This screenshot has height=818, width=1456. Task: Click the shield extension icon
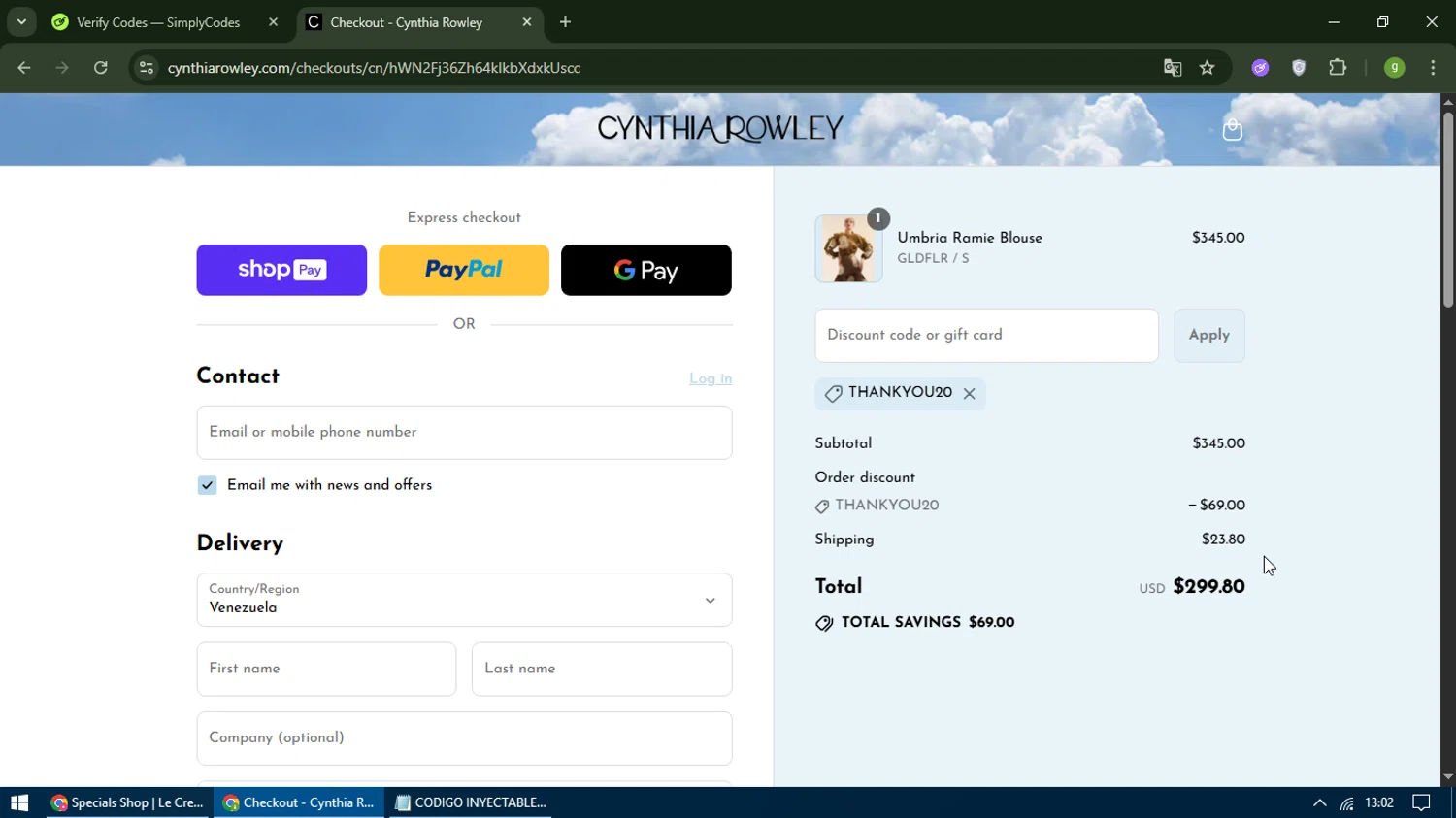(1299, 68)
